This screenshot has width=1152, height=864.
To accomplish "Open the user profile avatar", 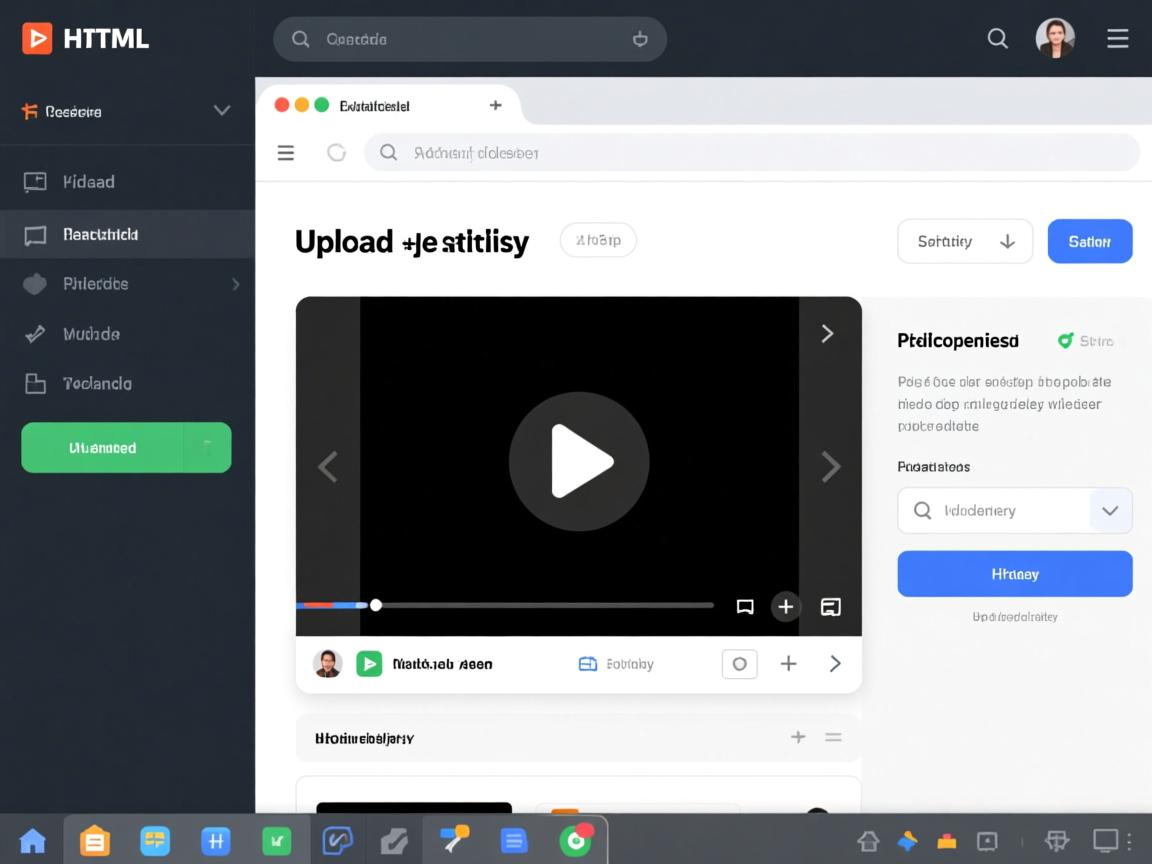I will click(1054, 39).
